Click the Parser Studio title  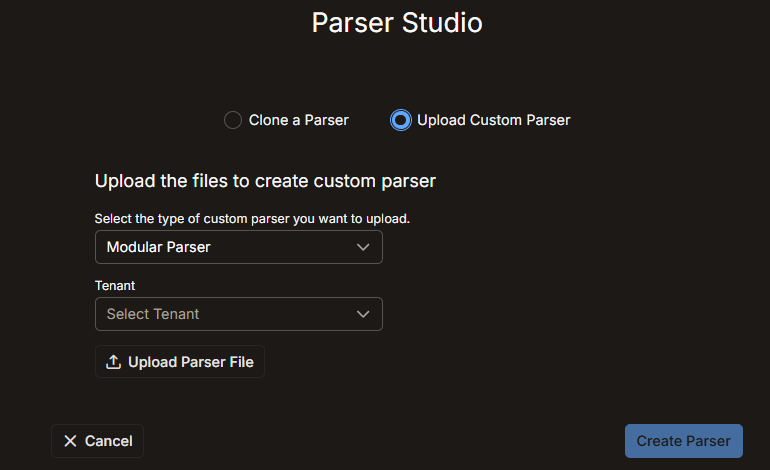(397, 23)
